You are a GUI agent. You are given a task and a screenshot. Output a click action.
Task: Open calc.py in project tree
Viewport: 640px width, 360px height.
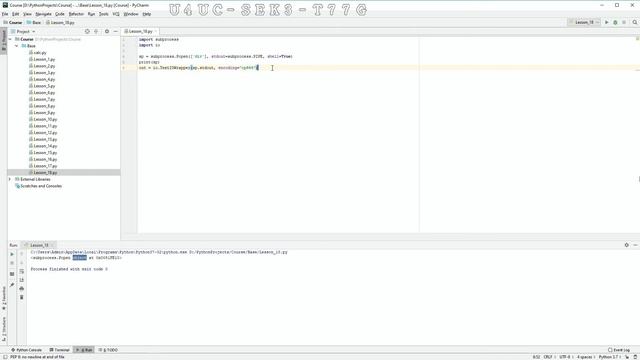pos(38,53)
